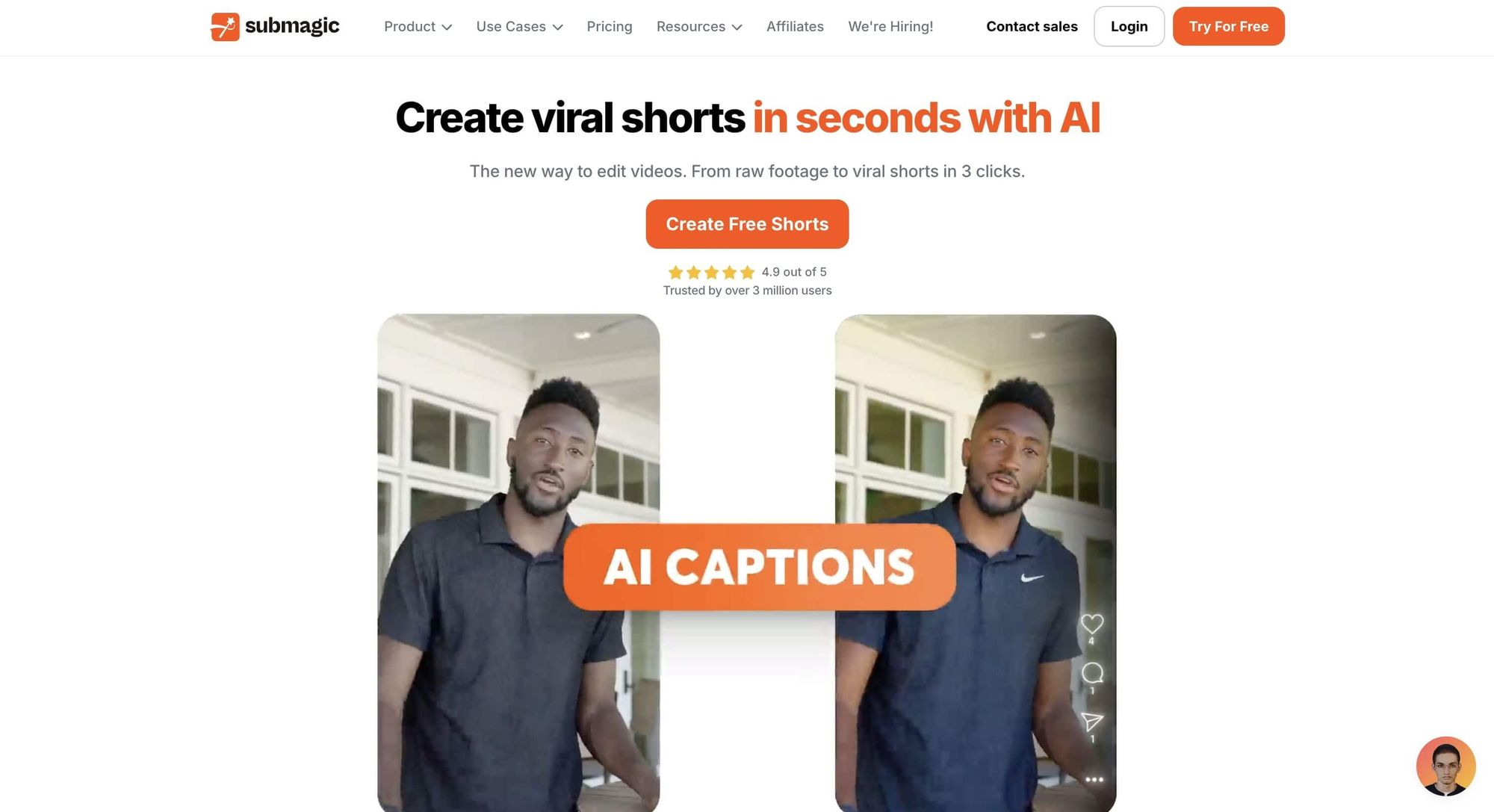Click the Submagic orange logo icon
The height and width of the screenshot is (812, 1494).
pos(225,27)
